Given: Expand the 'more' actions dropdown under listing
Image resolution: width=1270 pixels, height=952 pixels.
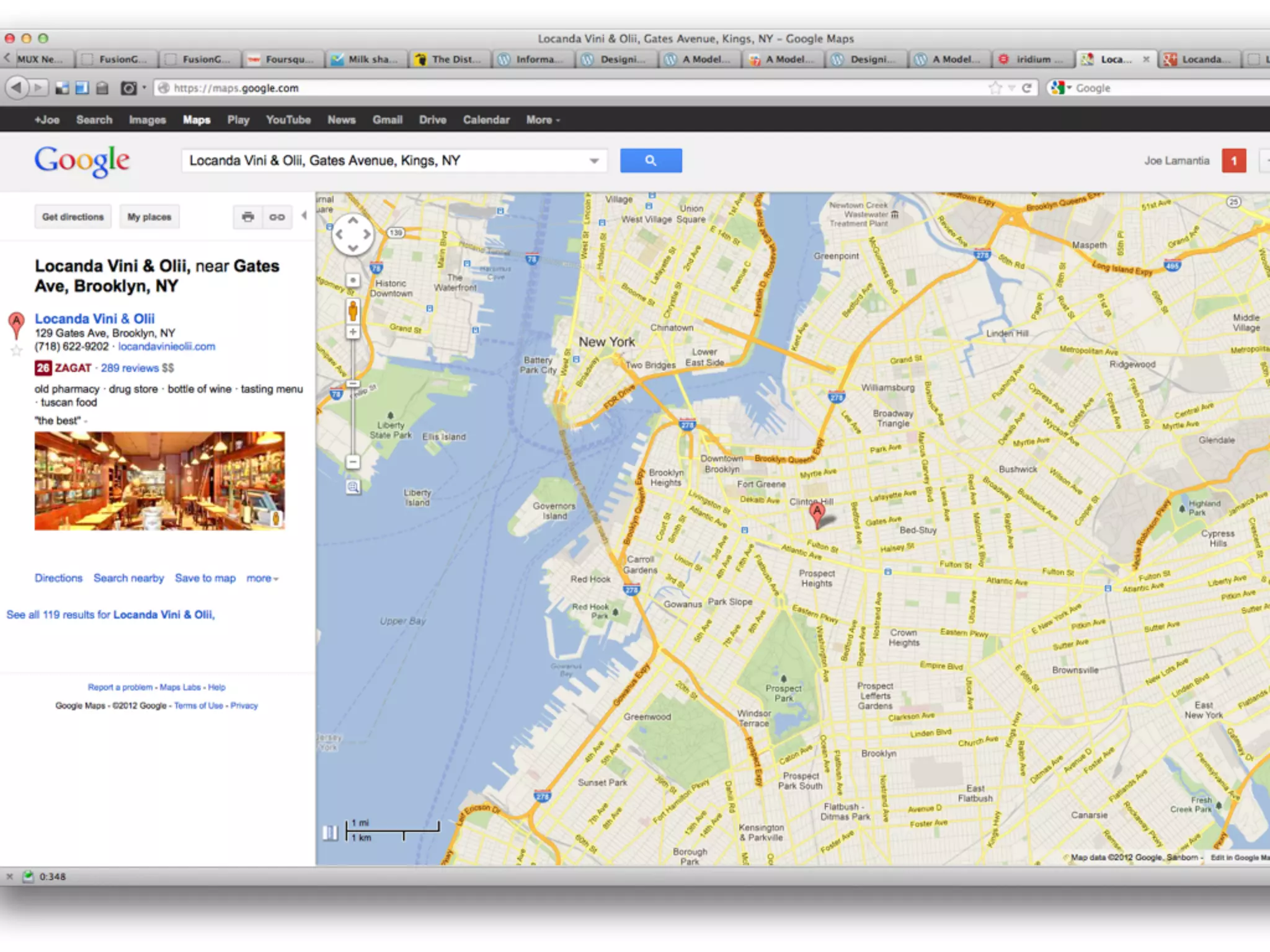Looking at the screenshot, I should tap(262, 578).
